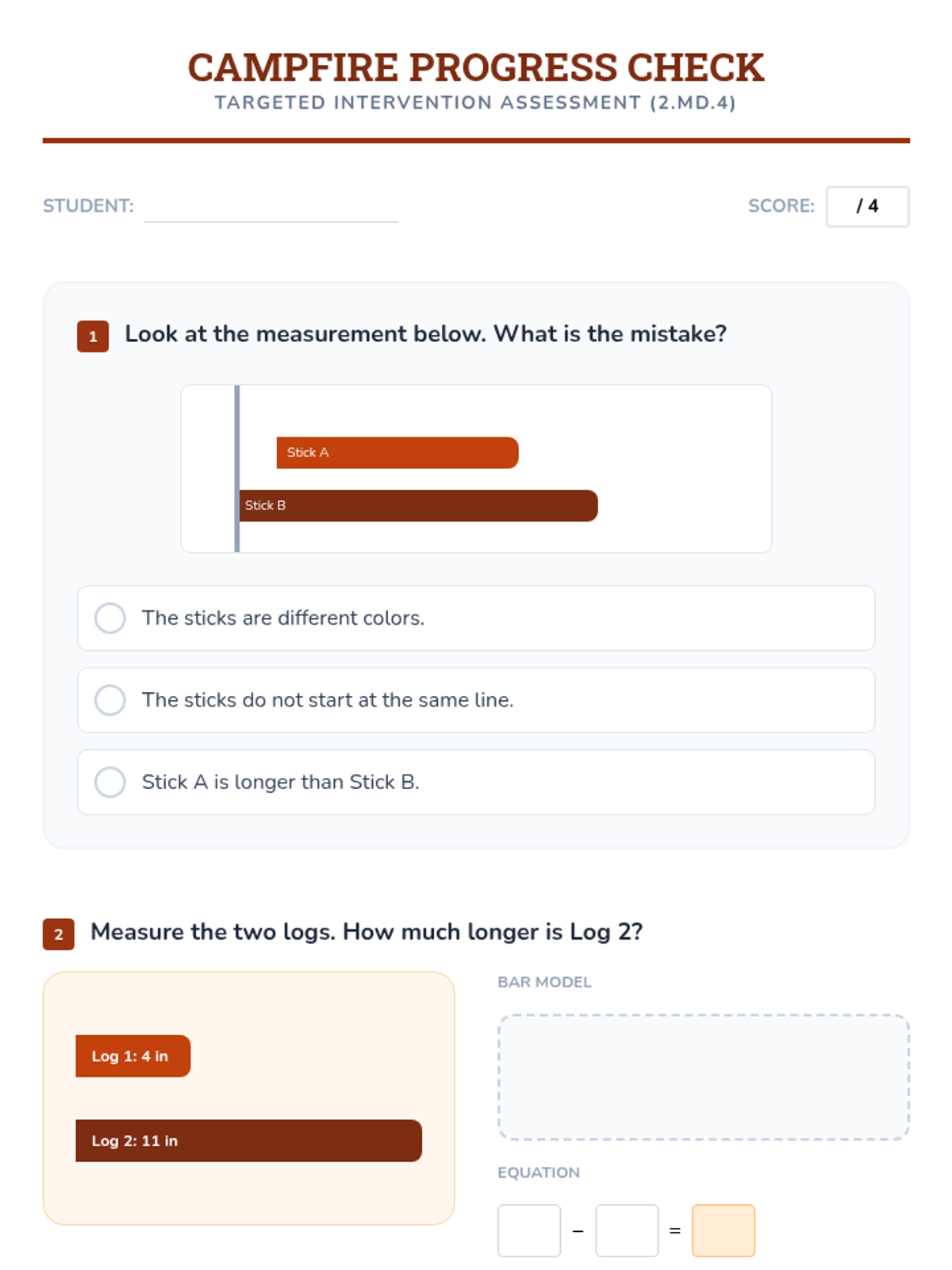952x1270 pixels.
Task: Select "The sticks are different colors" radio
Action: [110, 618]
